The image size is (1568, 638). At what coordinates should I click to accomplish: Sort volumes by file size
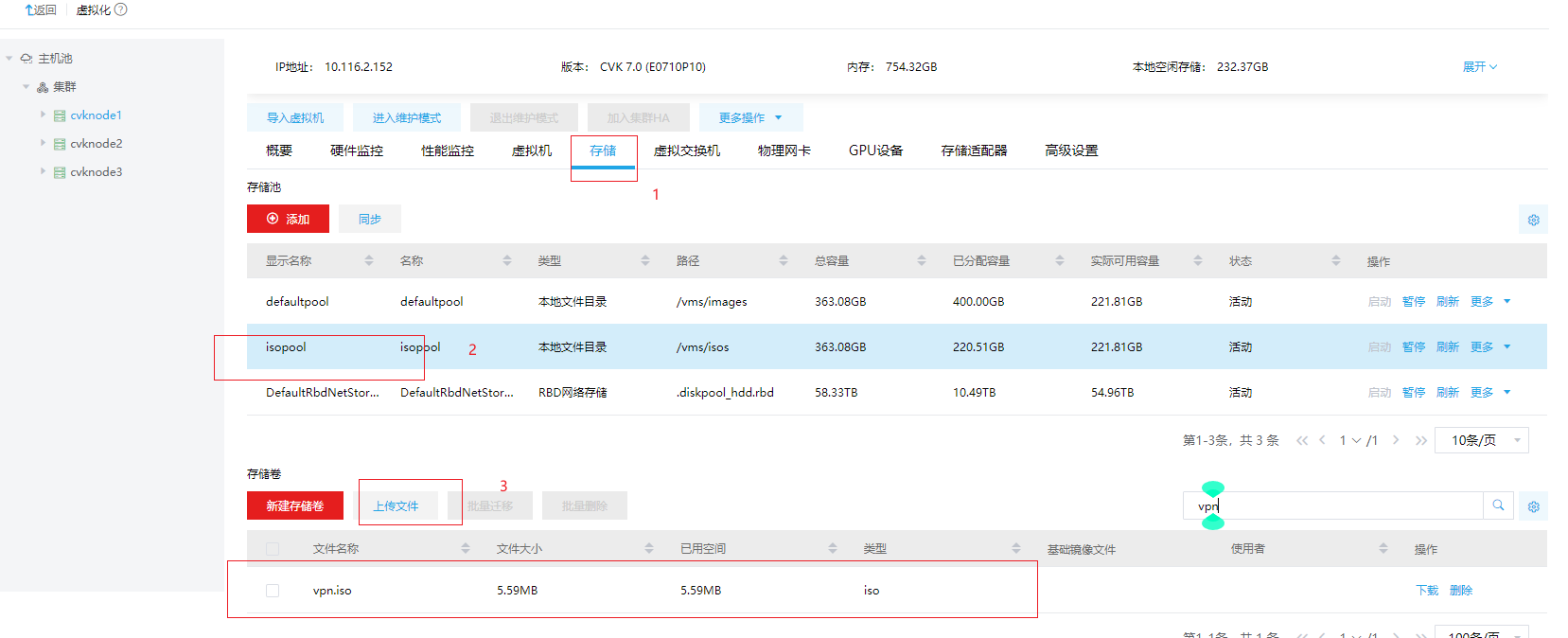click(x=649, y=548)
